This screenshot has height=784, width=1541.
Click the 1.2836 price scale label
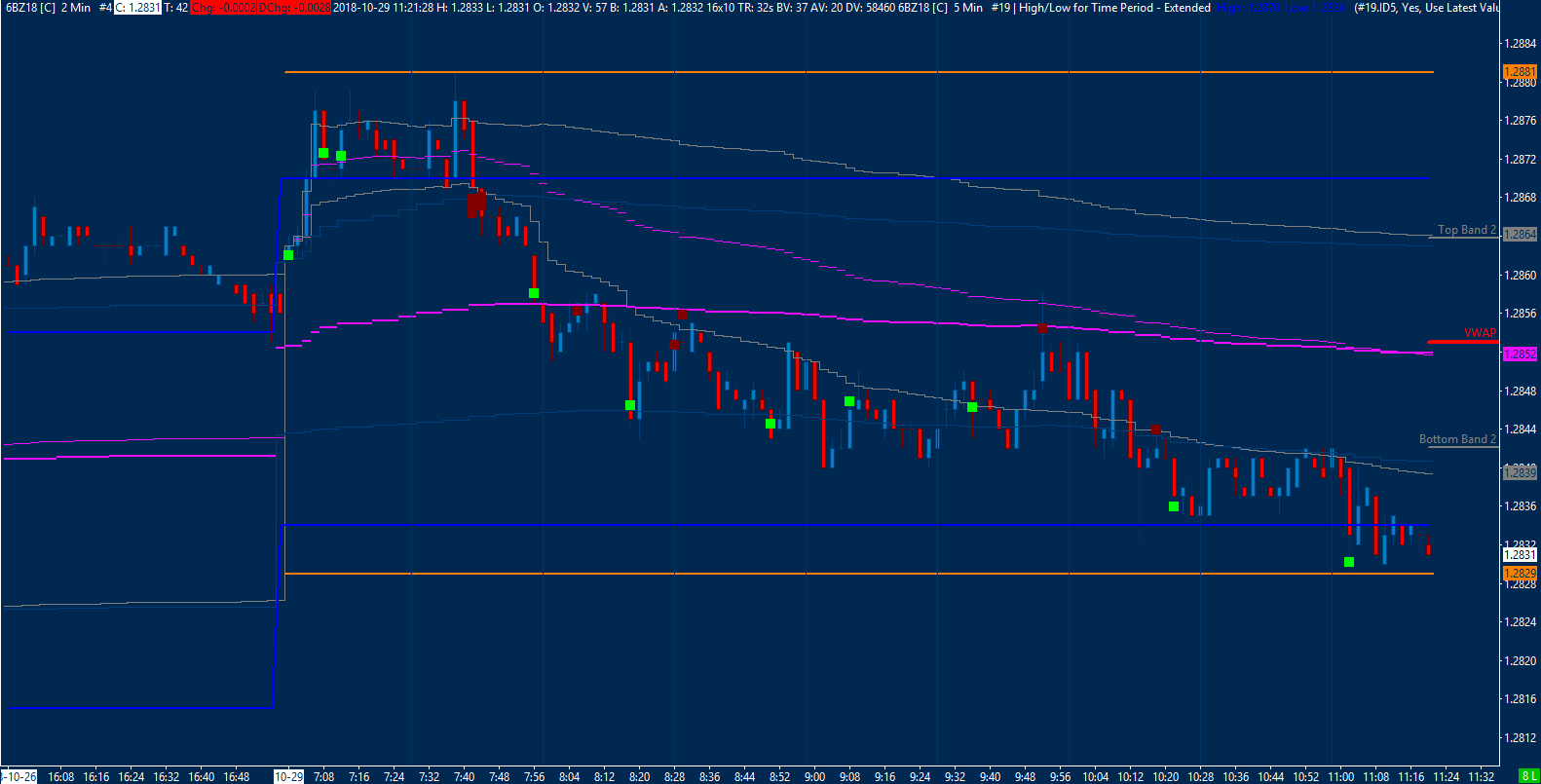[x=1520, y=506]
